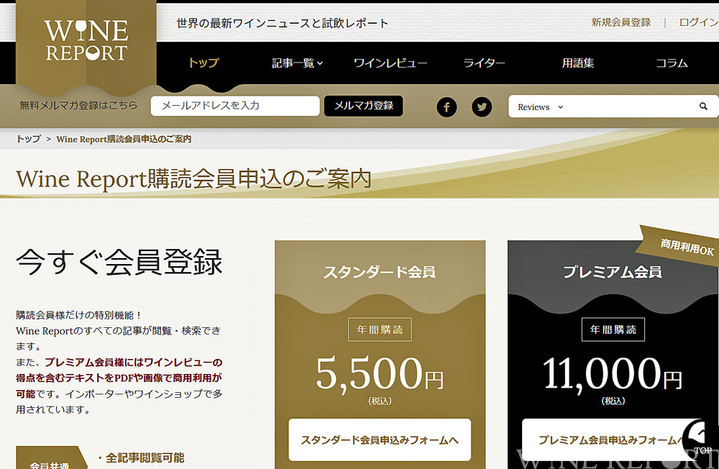
Task: Open the トップ navigation tab
Action: pos(203,63)
